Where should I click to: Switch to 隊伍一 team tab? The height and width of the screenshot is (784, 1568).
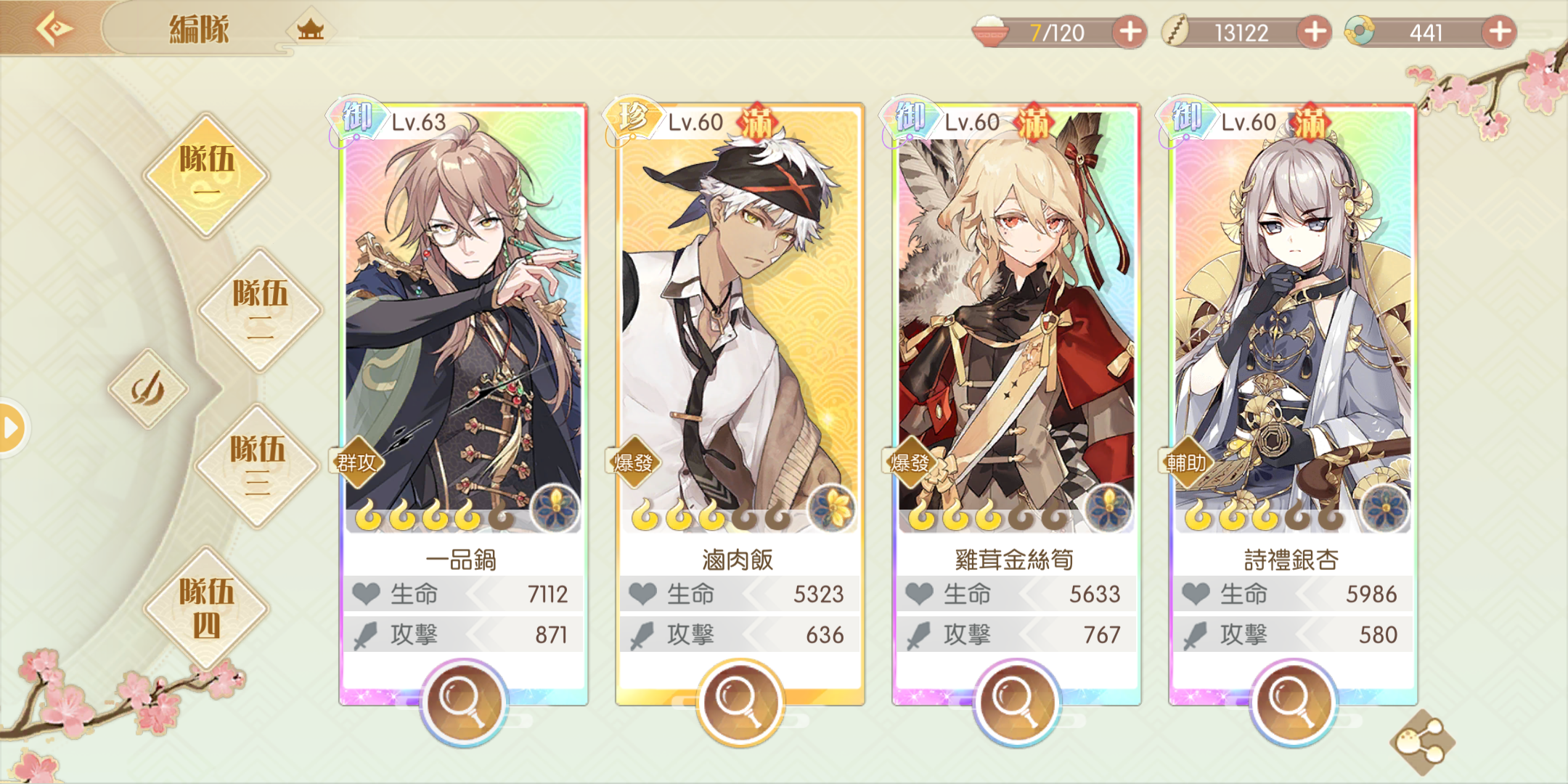207,175
